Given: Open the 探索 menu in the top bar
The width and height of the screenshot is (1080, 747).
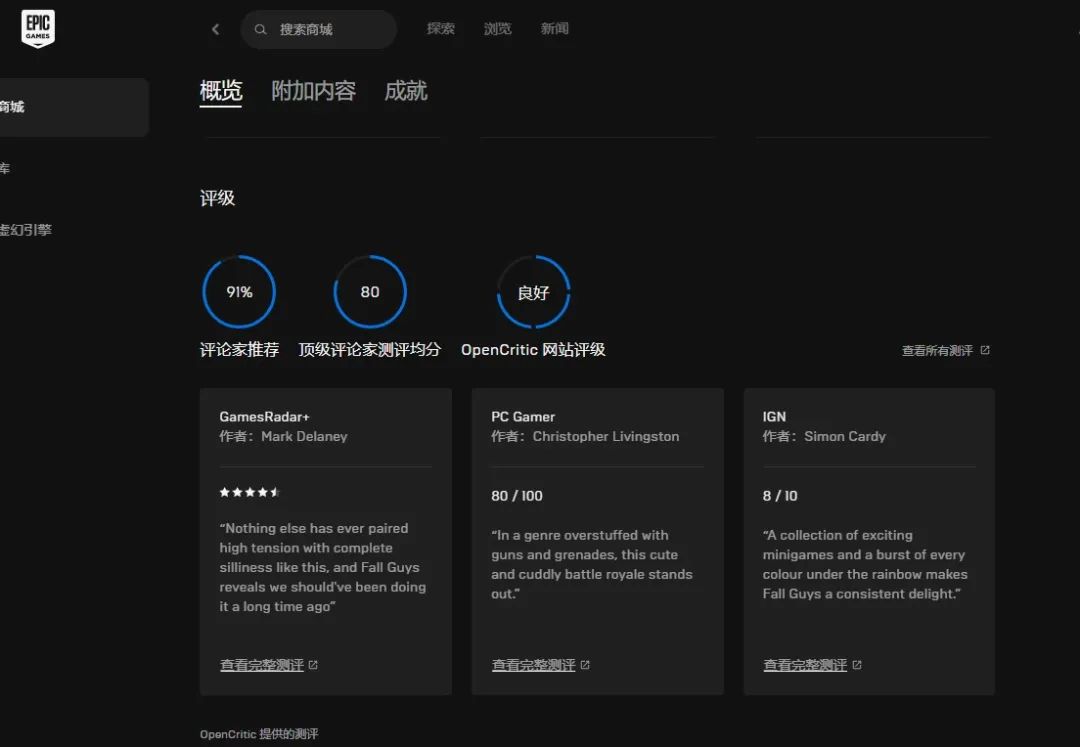Looking at the screenshot, I should tap(441, 29).
